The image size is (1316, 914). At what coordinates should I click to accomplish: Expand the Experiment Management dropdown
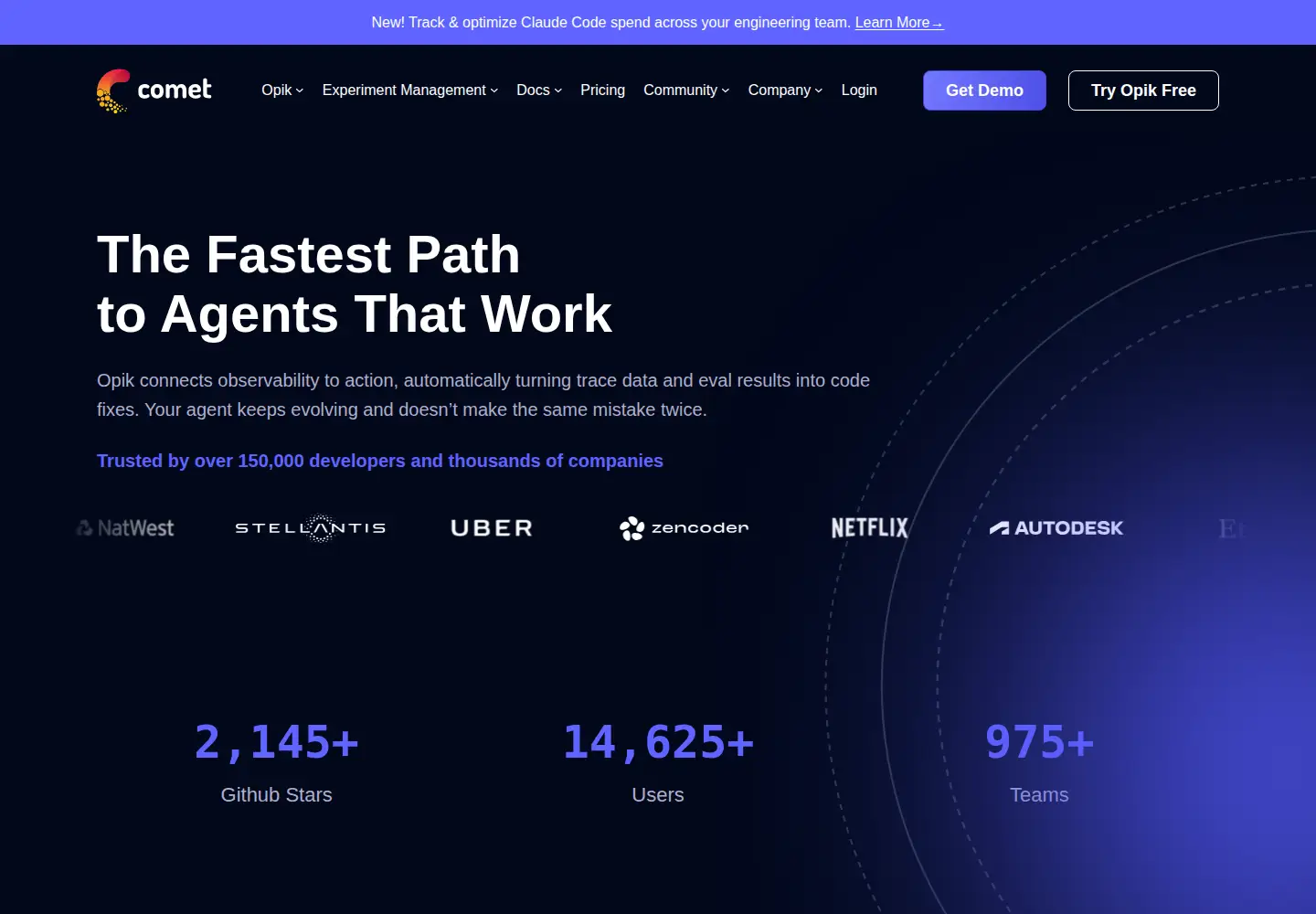(x=410, y=90)
